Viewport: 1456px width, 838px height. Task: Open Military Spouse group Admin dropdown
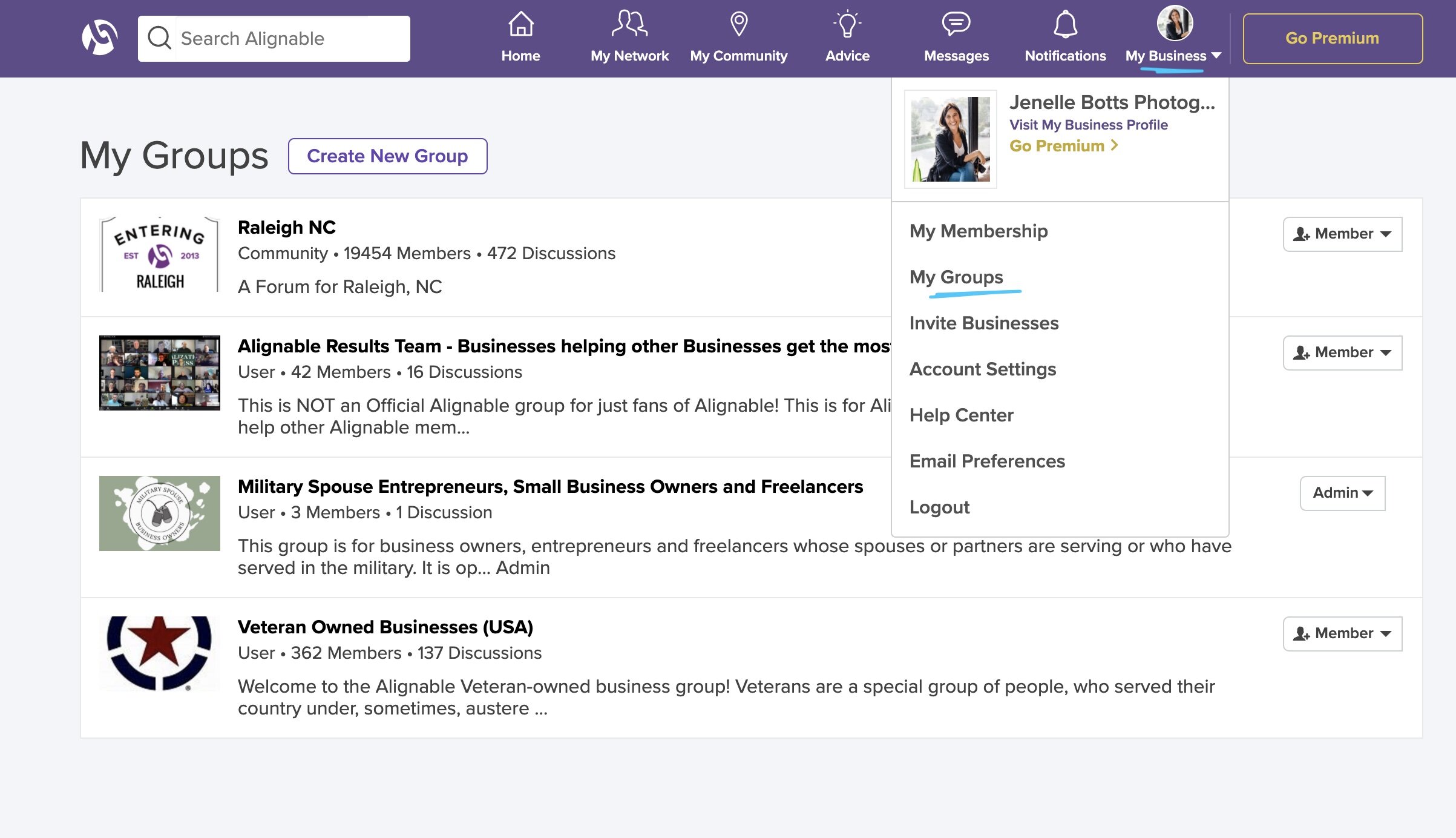pyautogui.click(x=1342, y=493)
